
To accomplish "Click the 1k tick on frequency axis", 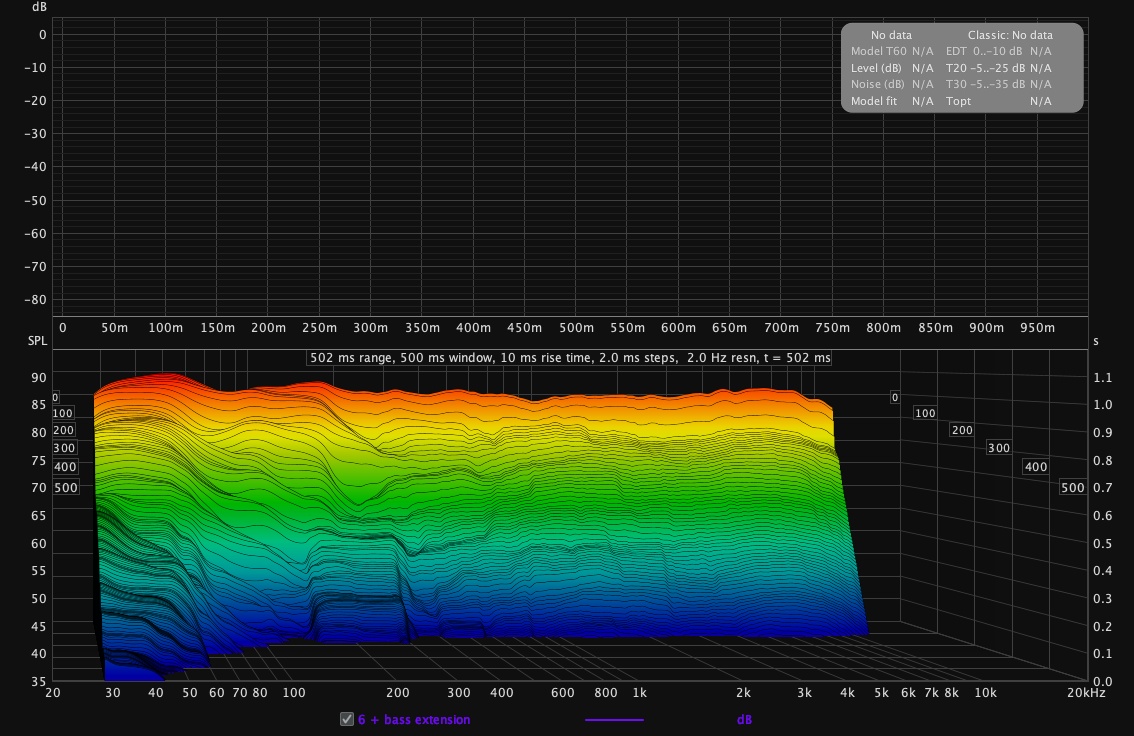I will (639, 692).
